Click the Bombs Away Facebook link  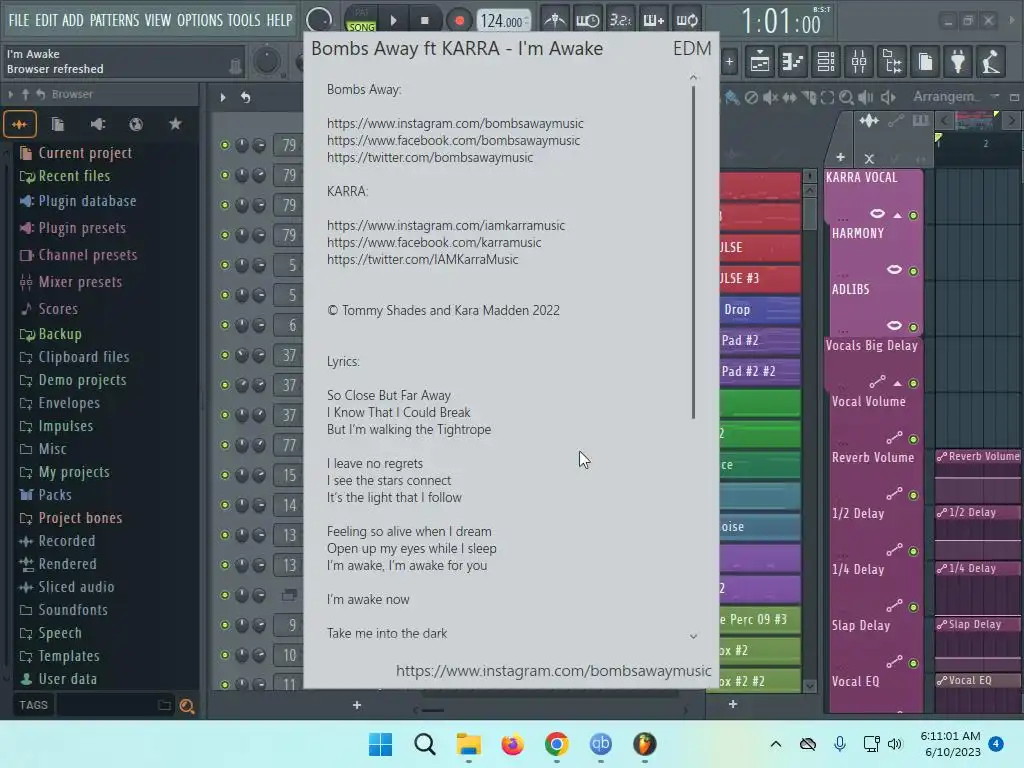coord(453,140)
